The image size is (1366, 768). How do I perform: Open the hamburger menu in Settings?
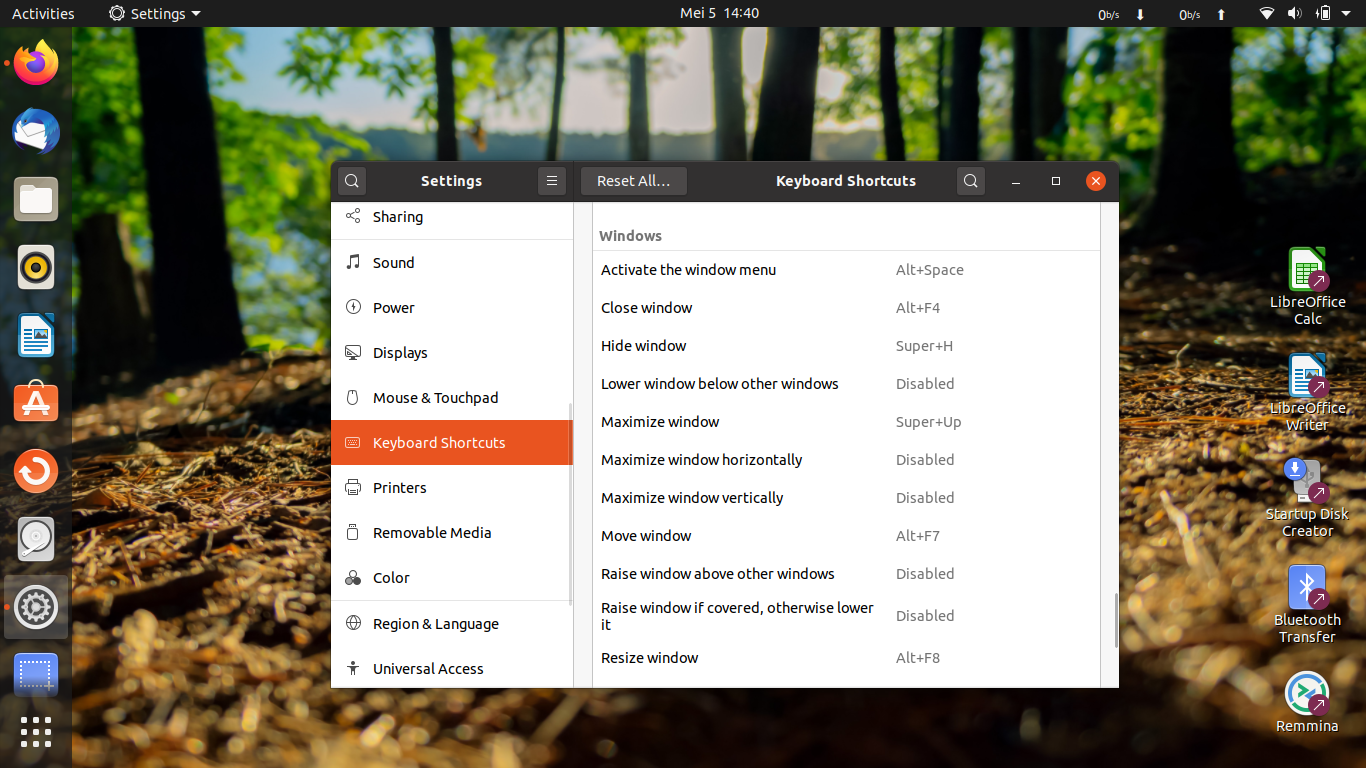coord(551,181)
